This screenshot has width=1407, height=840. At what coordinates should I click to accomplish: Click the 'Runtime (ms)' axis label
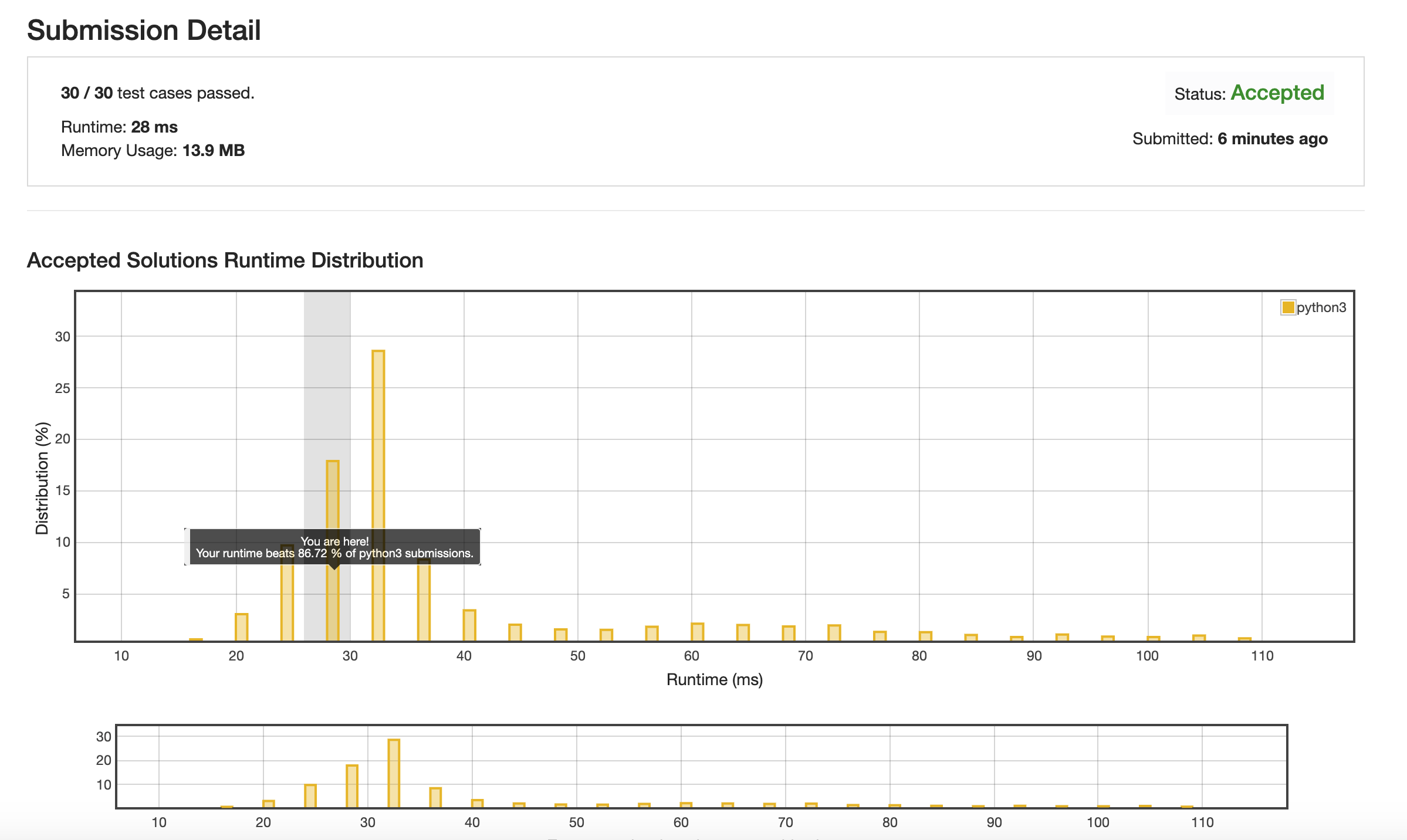pos(714,679)
